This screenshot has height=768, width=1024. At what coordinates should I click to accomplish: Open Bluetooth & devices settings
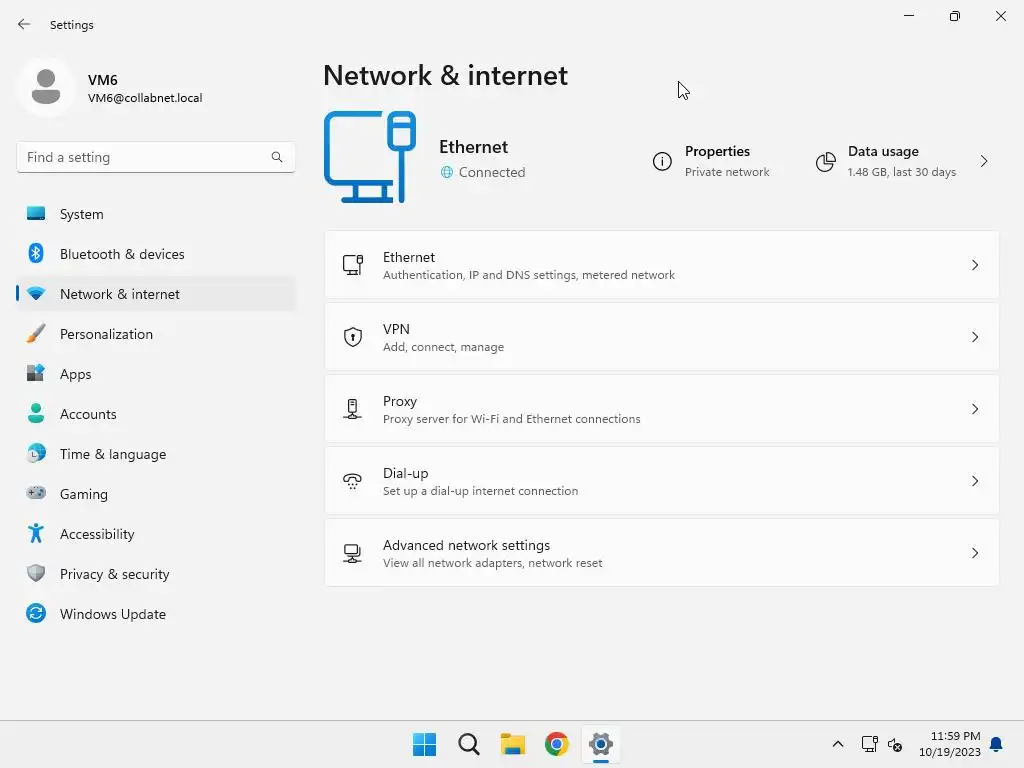coord(122,254)
